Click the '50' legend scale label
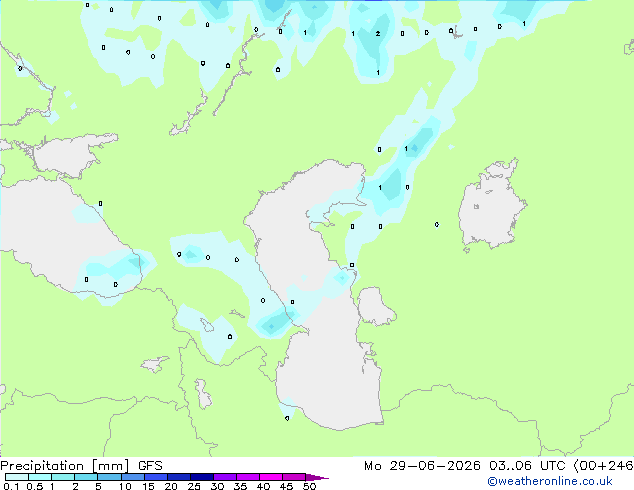The height and width of the screenshot is (490, 634). [x=309, y=486]
